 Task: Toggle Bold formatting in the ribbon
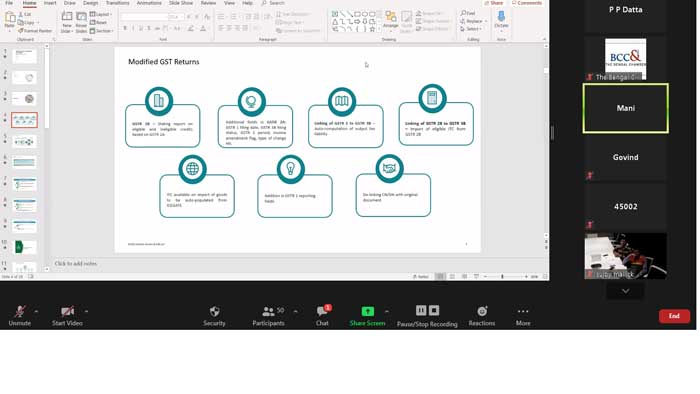click(x=125, y=28)
